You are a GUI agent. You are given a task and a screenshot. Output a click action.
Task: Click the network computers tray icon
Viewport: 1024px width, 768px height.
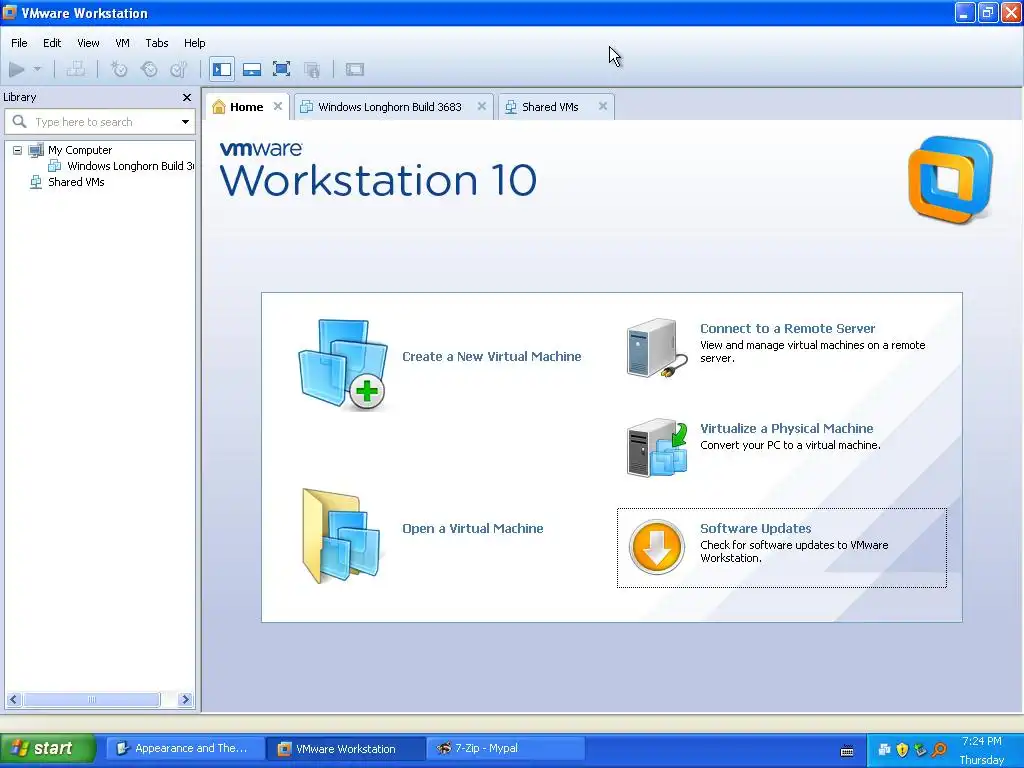coord(884,749)
